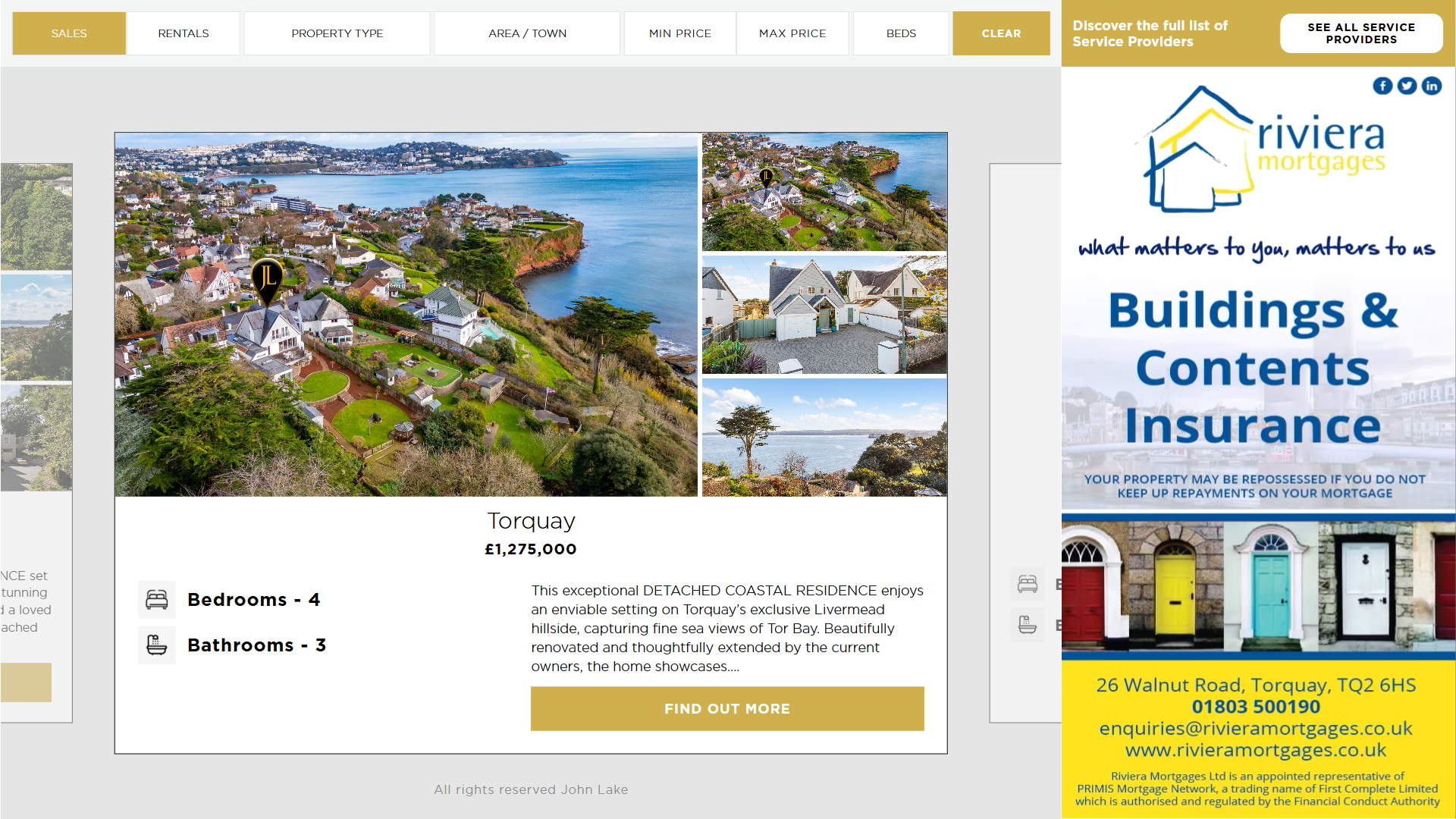Open the driveway house thumbnail photo
The height and width of the screenshot is (819, 1456).
point(824,315)
